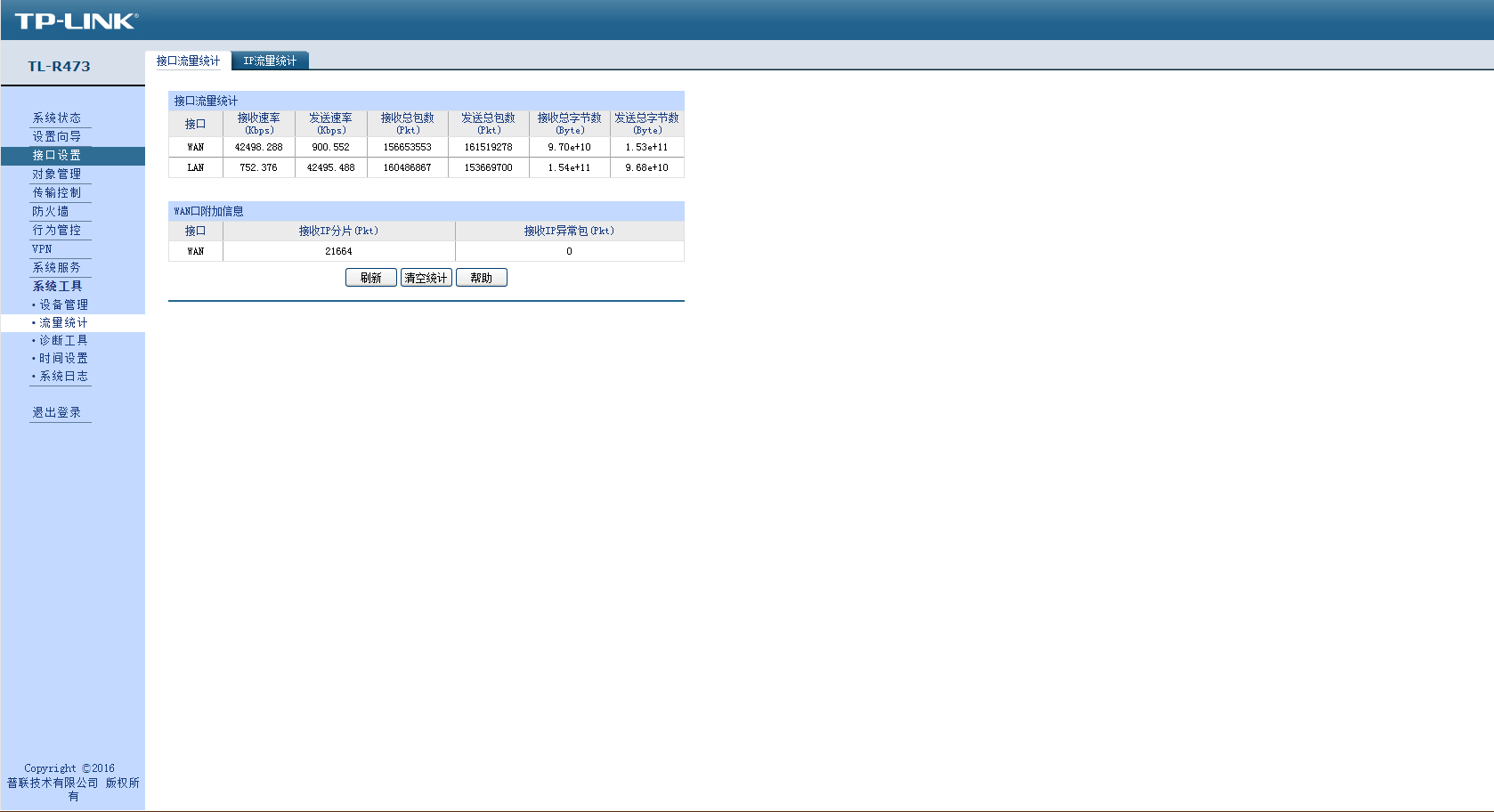Open the 防火墙 menu
The image size is (1494, 812).
(x=51, y=211)
